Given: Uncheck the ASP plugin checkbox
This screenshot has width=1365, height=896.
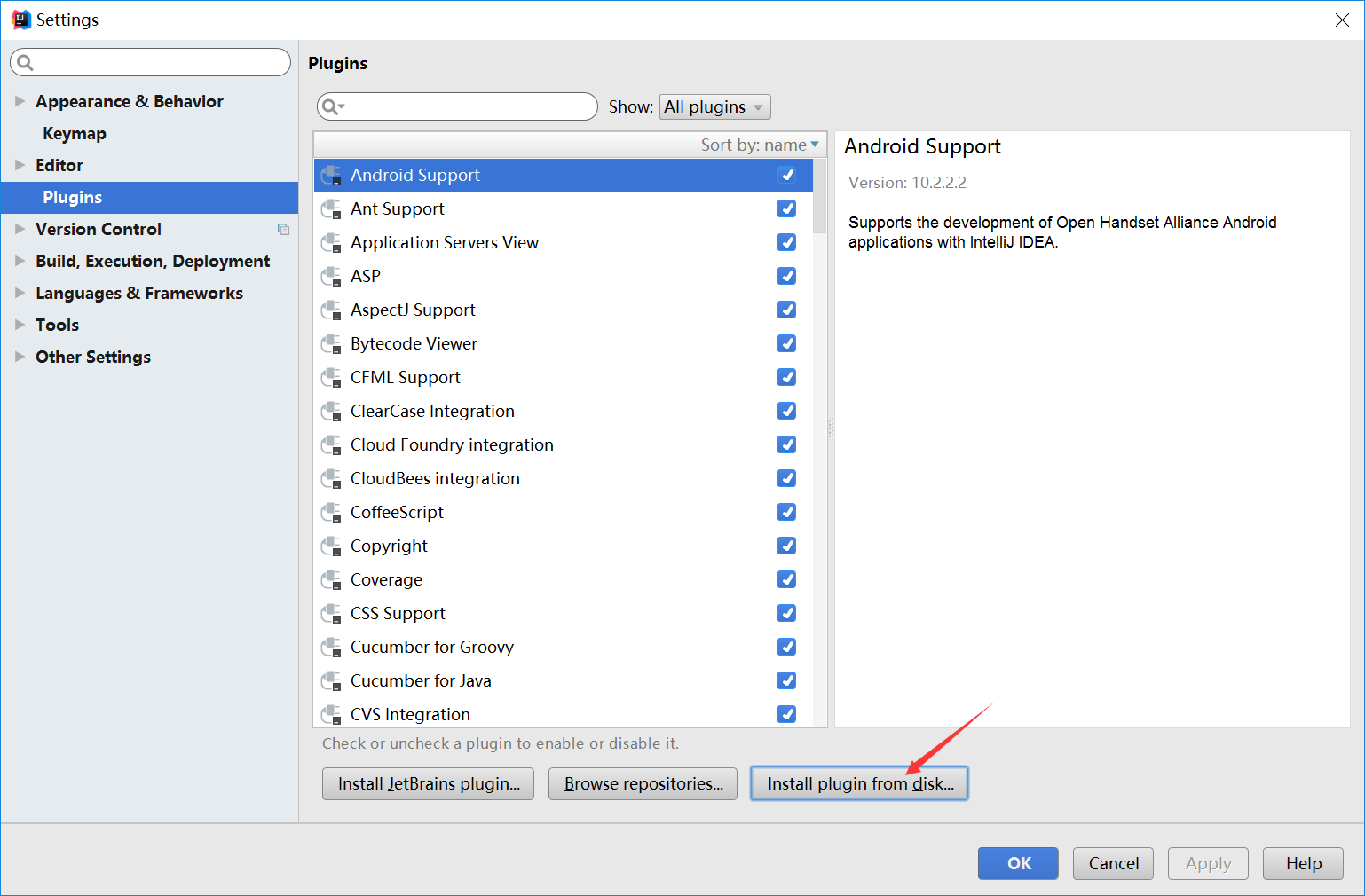Looking at the screenshot, I should pos(786,276).
